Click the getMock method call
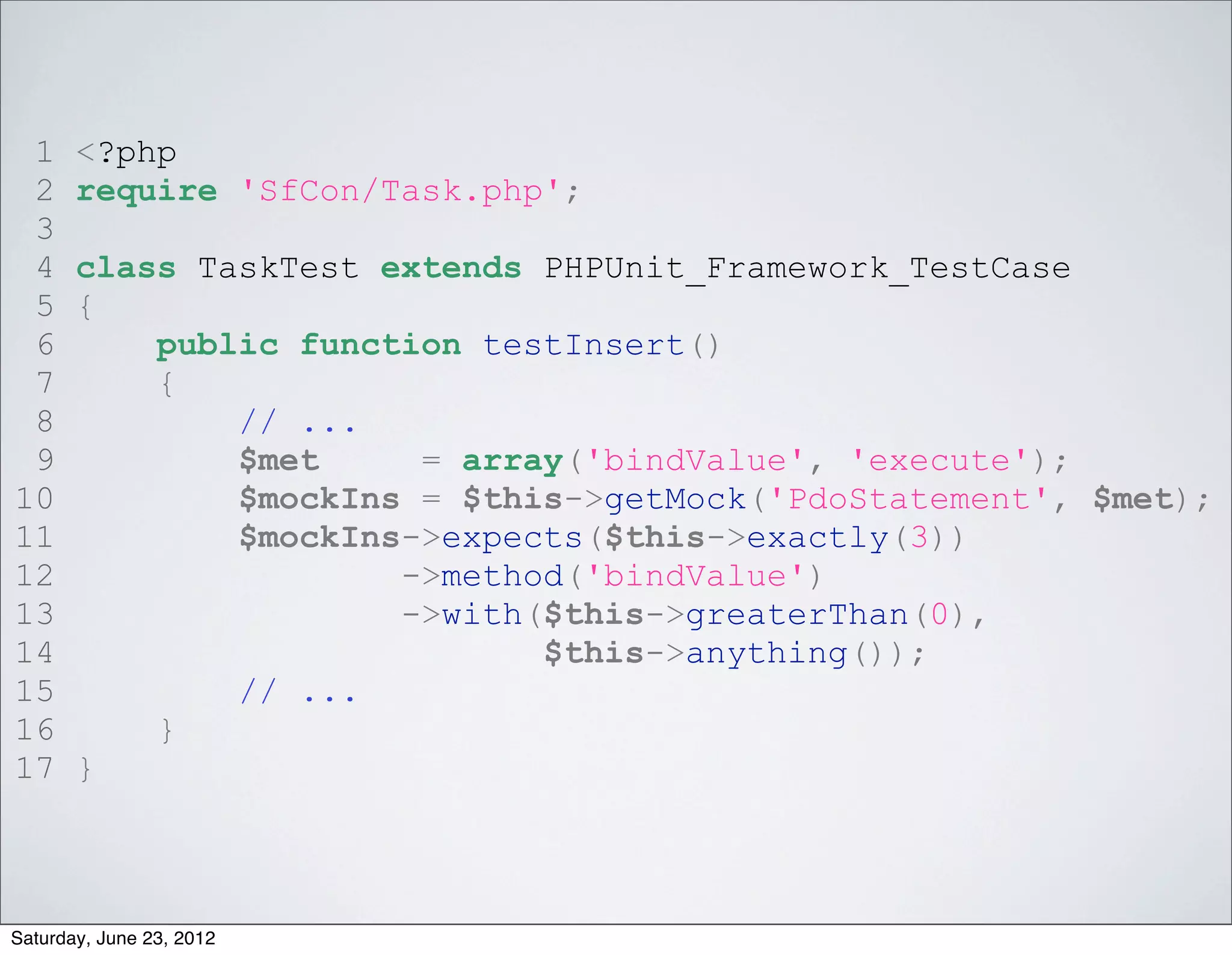This screenshot has height=955, width=1232. 675,499
